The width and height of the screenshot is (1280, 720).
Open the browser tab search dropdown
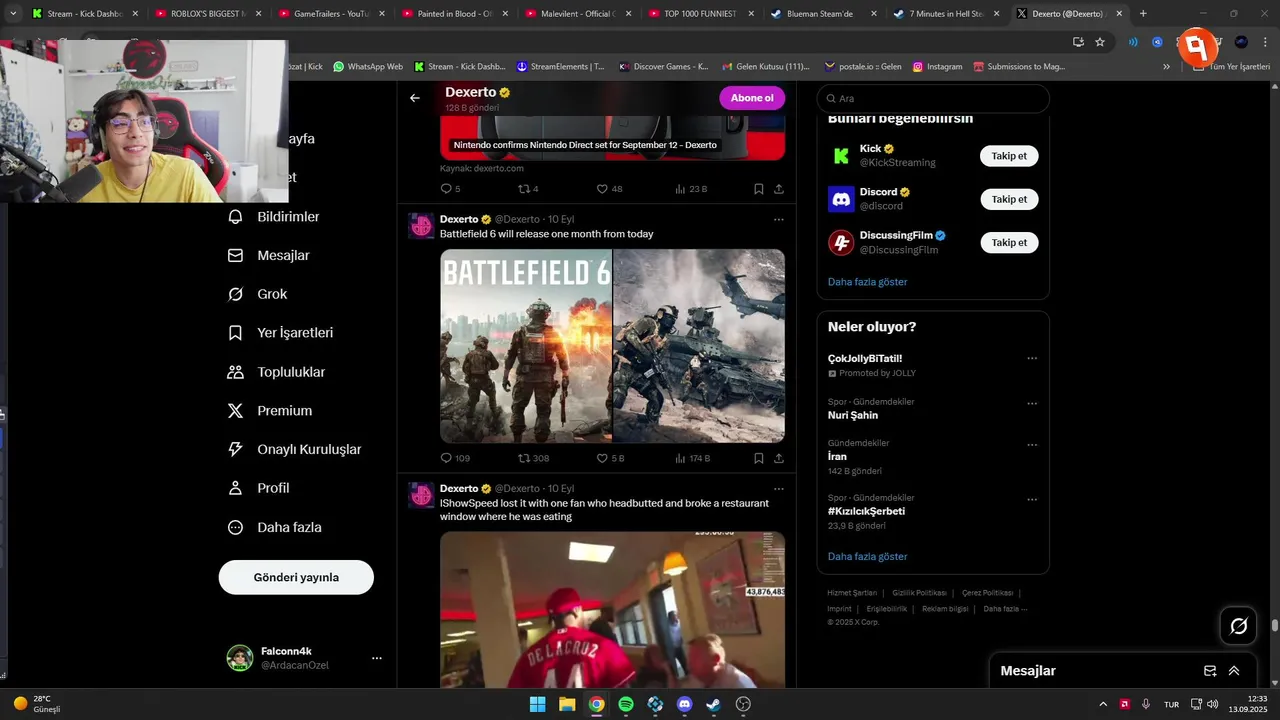coord(13,14)
